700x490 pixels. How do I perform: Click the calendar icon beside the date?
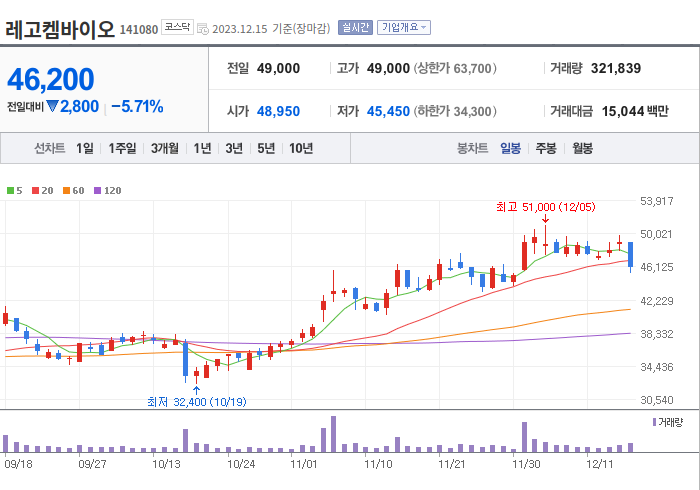(203, 29)
